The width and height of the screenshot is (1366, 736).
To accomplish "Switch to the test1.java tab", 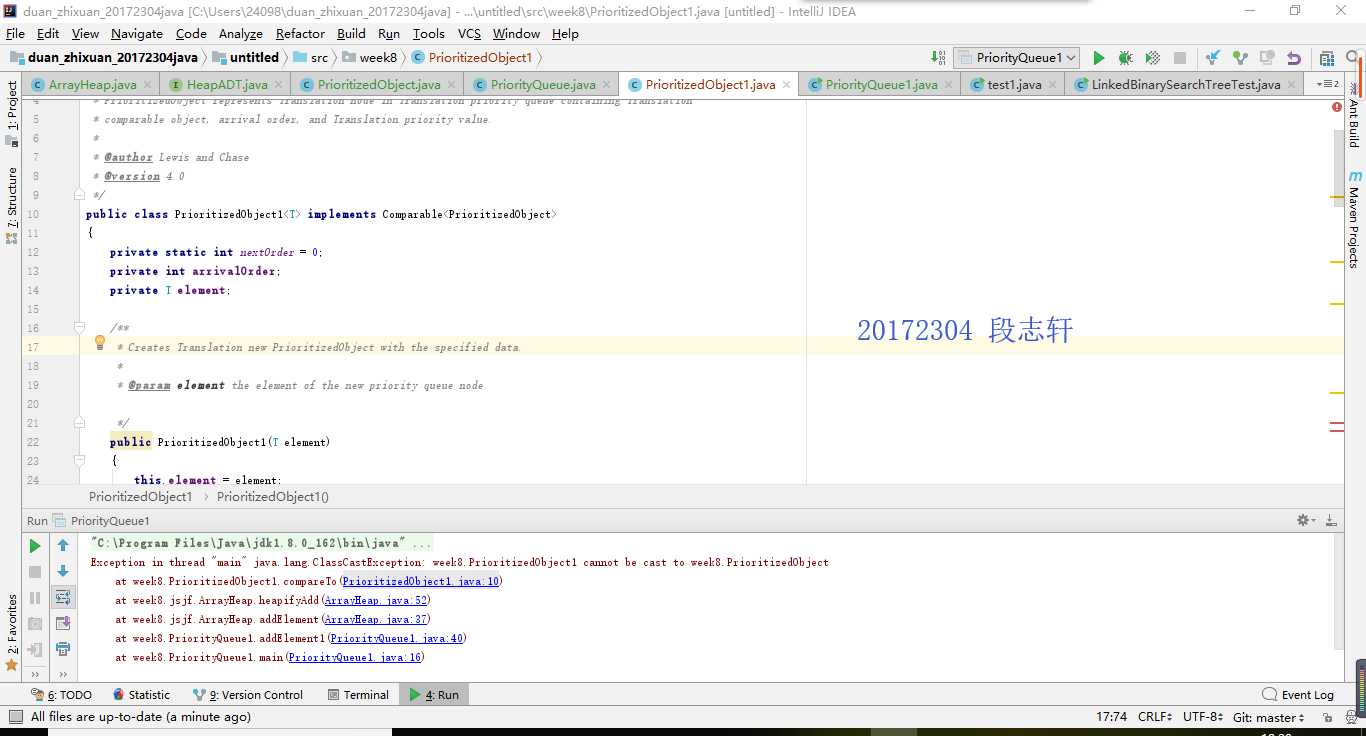I will click(1014, 84).
